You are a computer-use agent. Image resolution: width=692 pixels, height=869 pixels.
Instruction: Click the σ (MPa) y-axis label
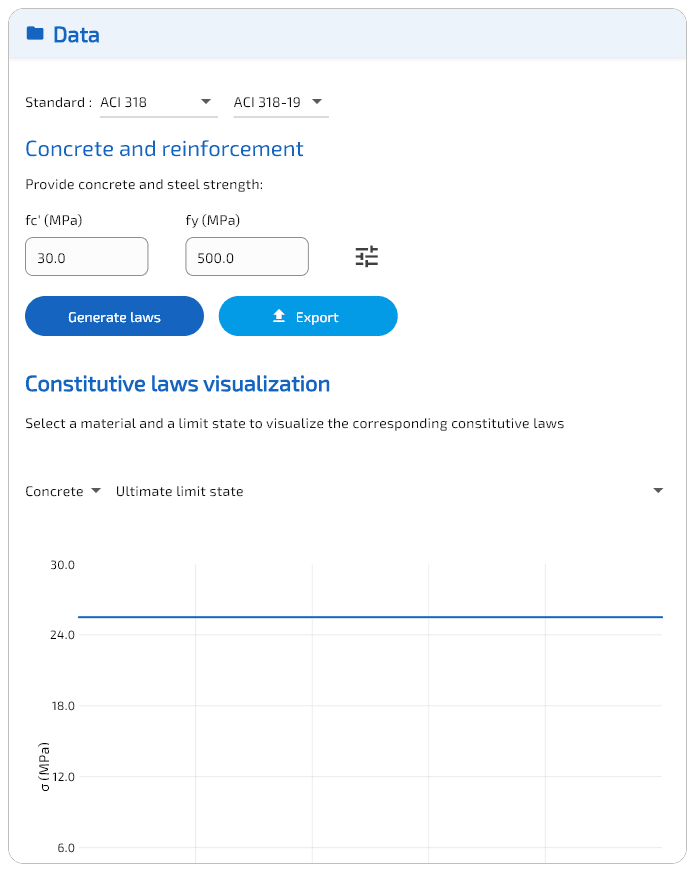tap(45, 767)
